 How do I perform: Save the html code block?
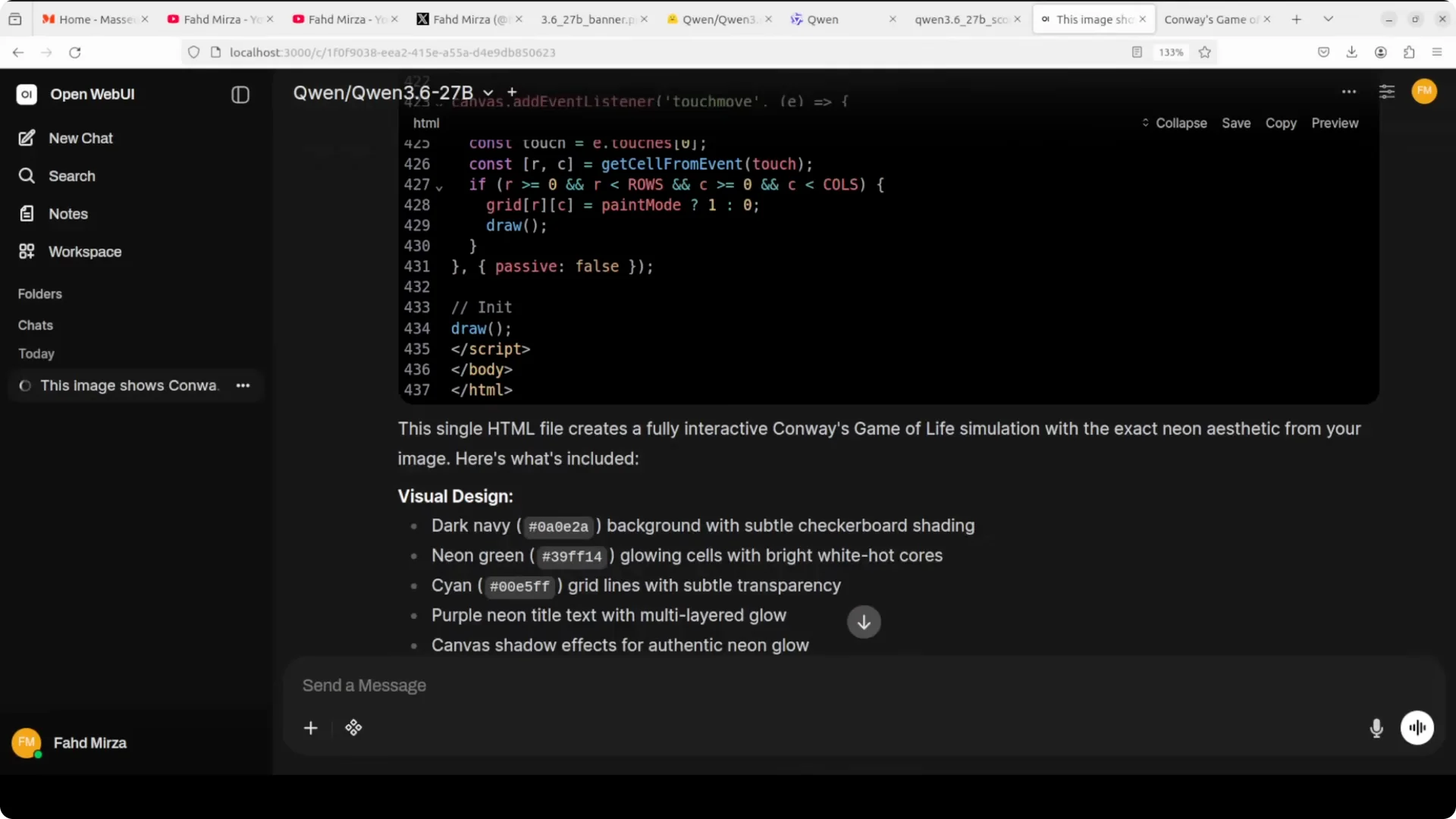(x=1236, y=123)
